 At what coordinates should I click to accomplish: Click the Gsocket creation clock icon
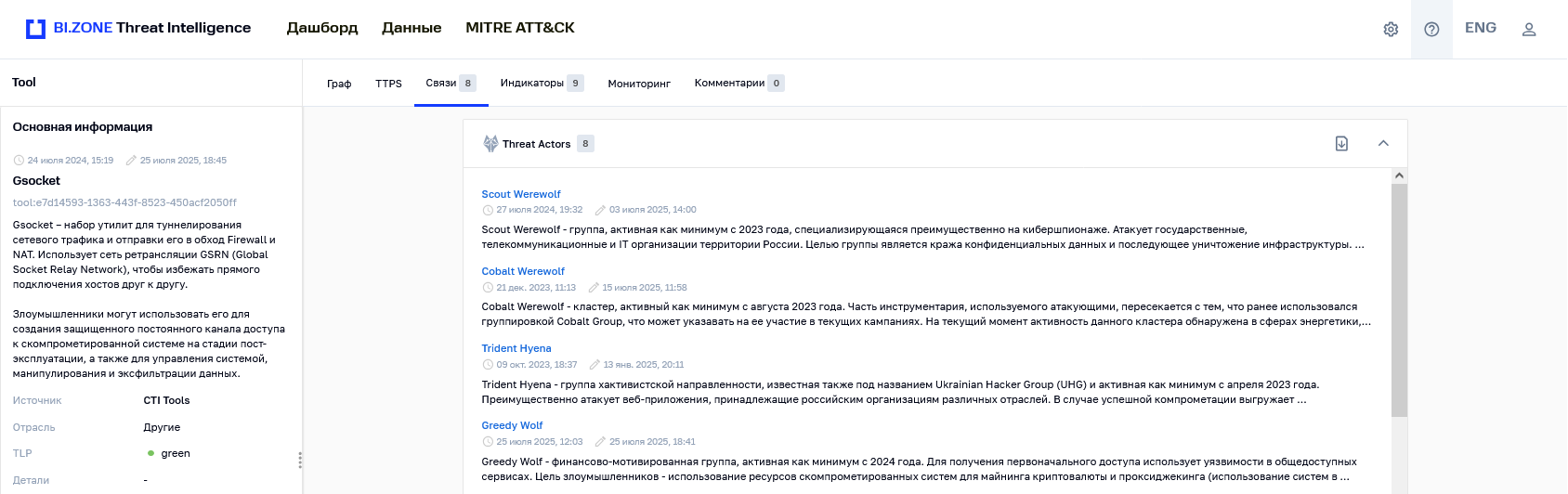(x=19, y=161)
